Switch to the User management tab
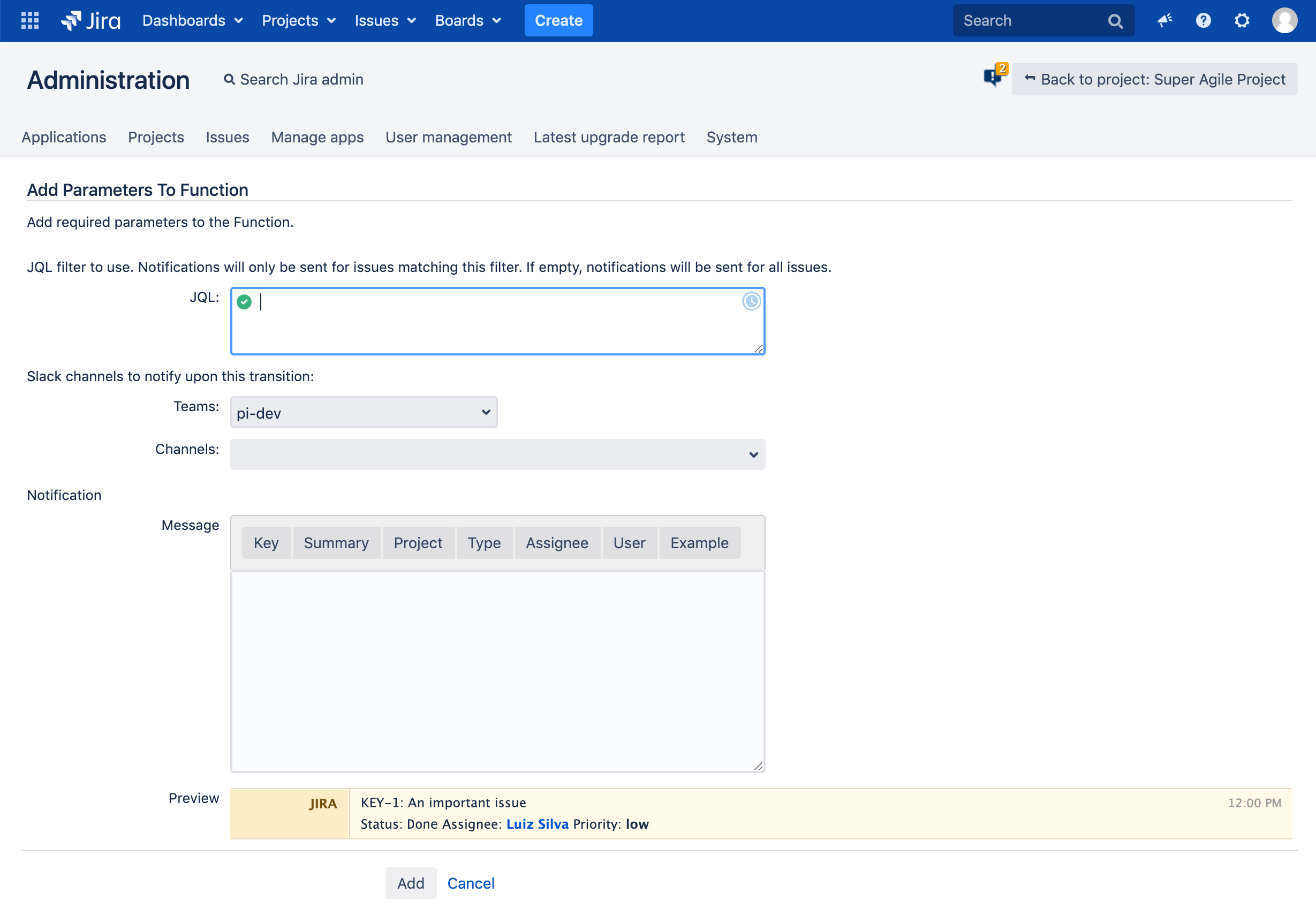 click(448, 137)
